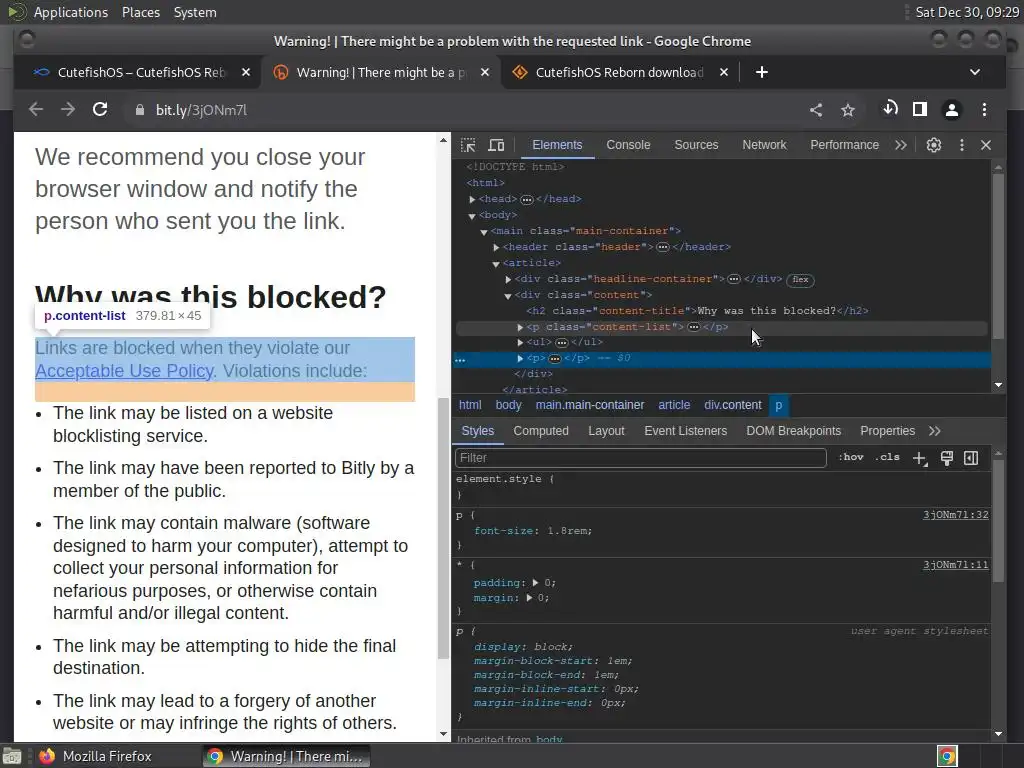Screen dimensions: 1024x768
Task: Collapse the body node in the DOM tree
Action: (x=472, y=216)
